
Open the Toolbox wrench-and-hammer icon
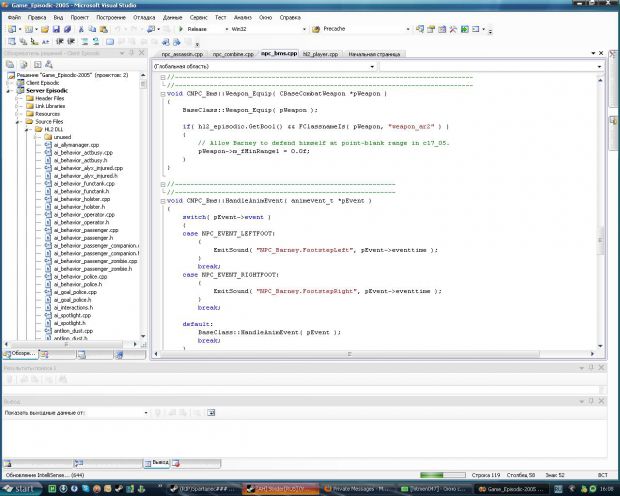(453, 29)
